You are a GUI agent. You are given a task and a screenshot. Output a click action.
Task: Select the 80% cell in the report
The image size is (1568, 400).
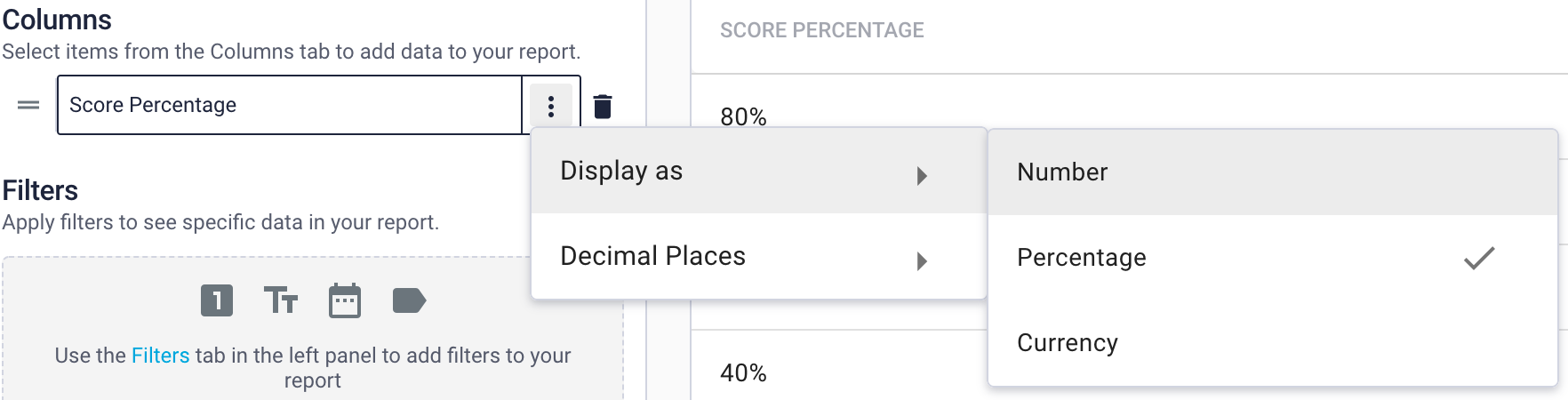(x=743, y=116)
